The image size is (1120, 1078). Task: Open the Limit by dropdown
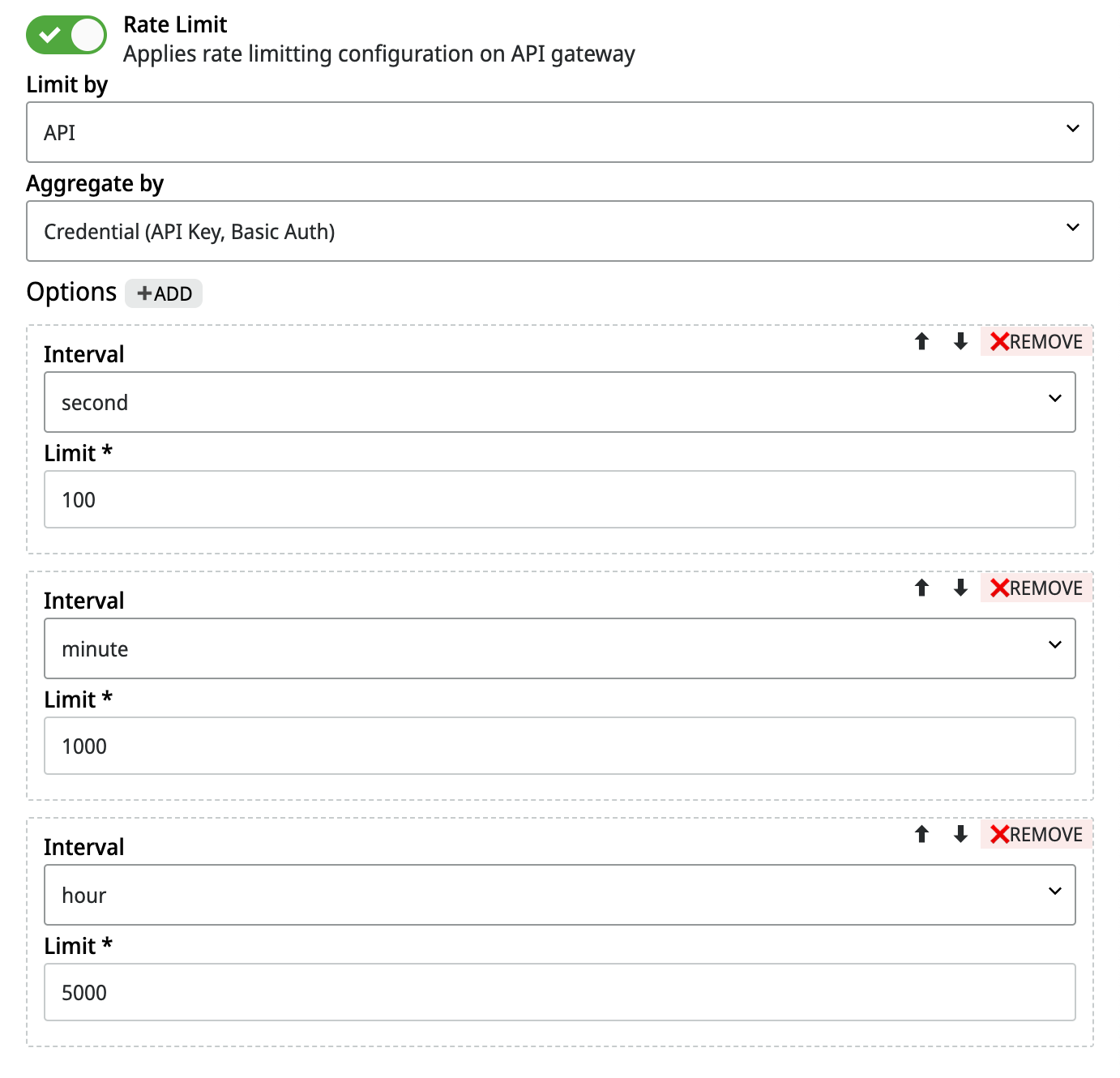tap(559, 132)
